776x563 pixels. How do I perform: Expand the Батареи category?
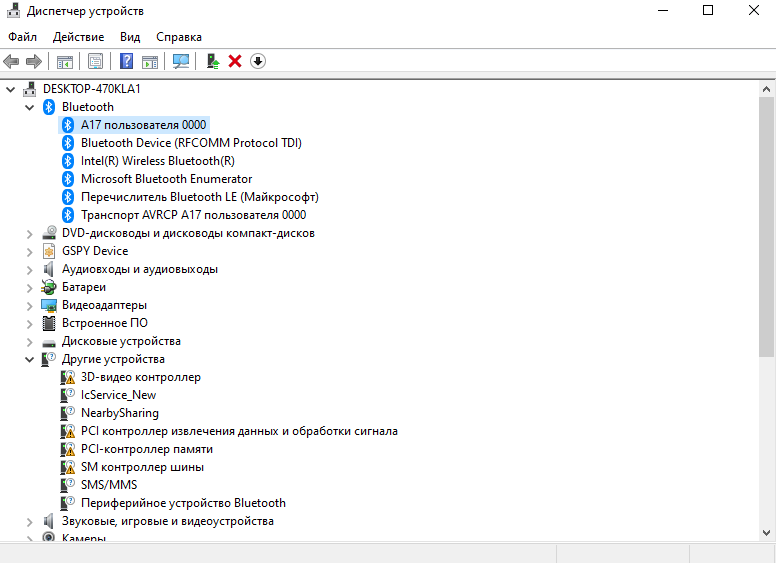[30, 288]
